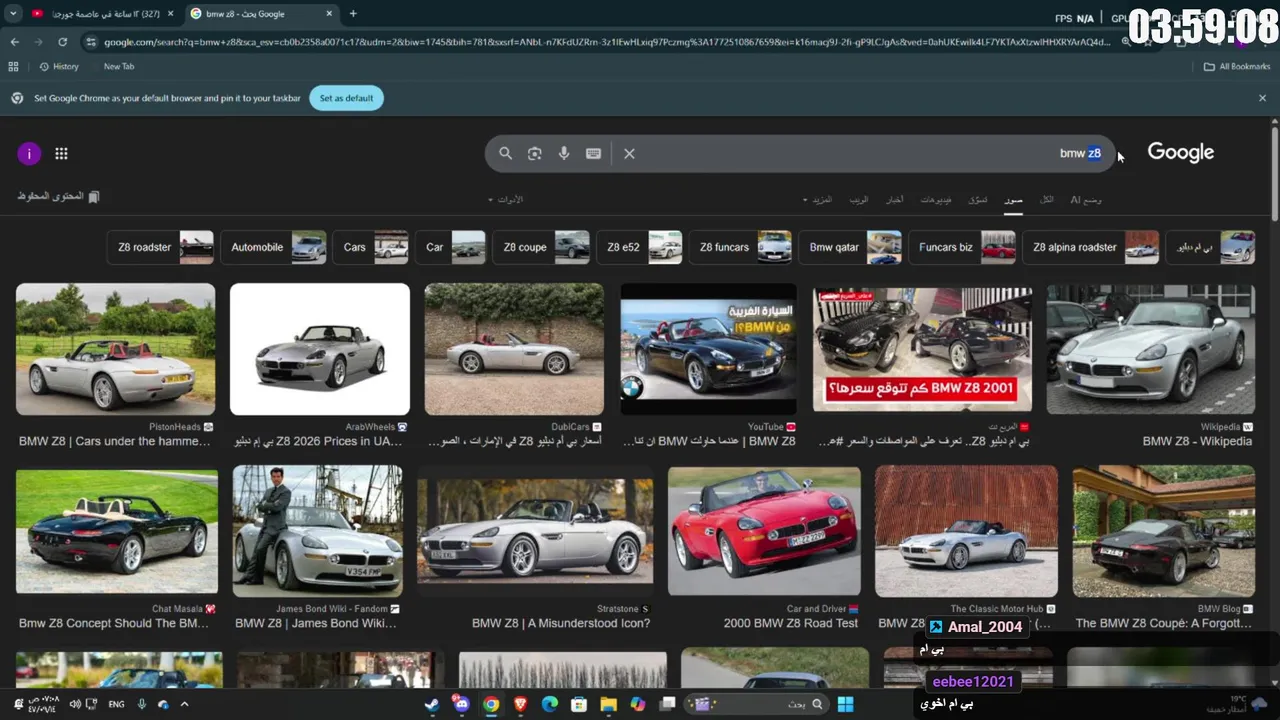Open '2000 BMW Z8 Road Test' link
Screen dimensions: 1280x720
(x=791, y=623)
